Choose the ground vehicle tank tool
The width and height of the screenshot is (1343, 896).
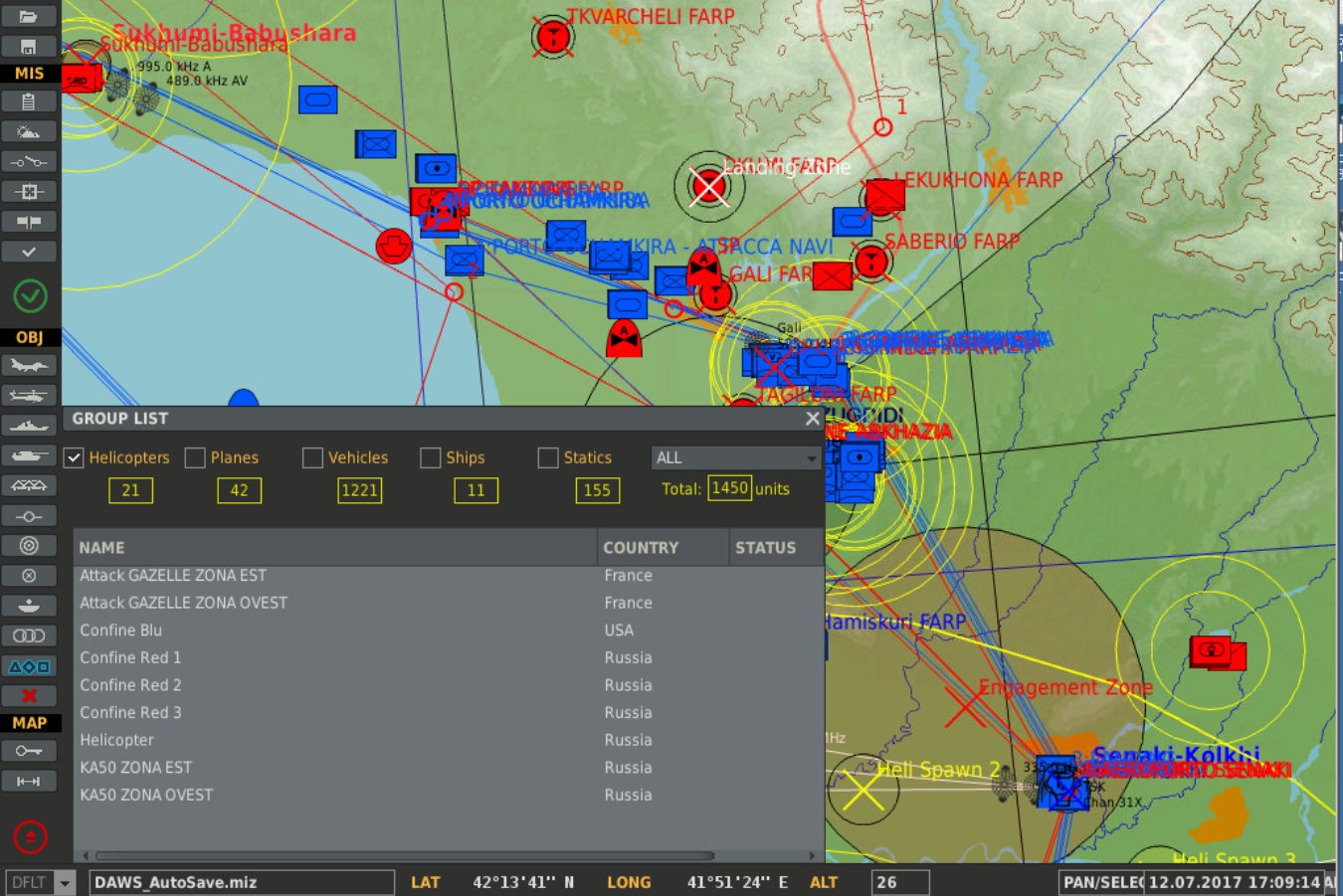29,455
